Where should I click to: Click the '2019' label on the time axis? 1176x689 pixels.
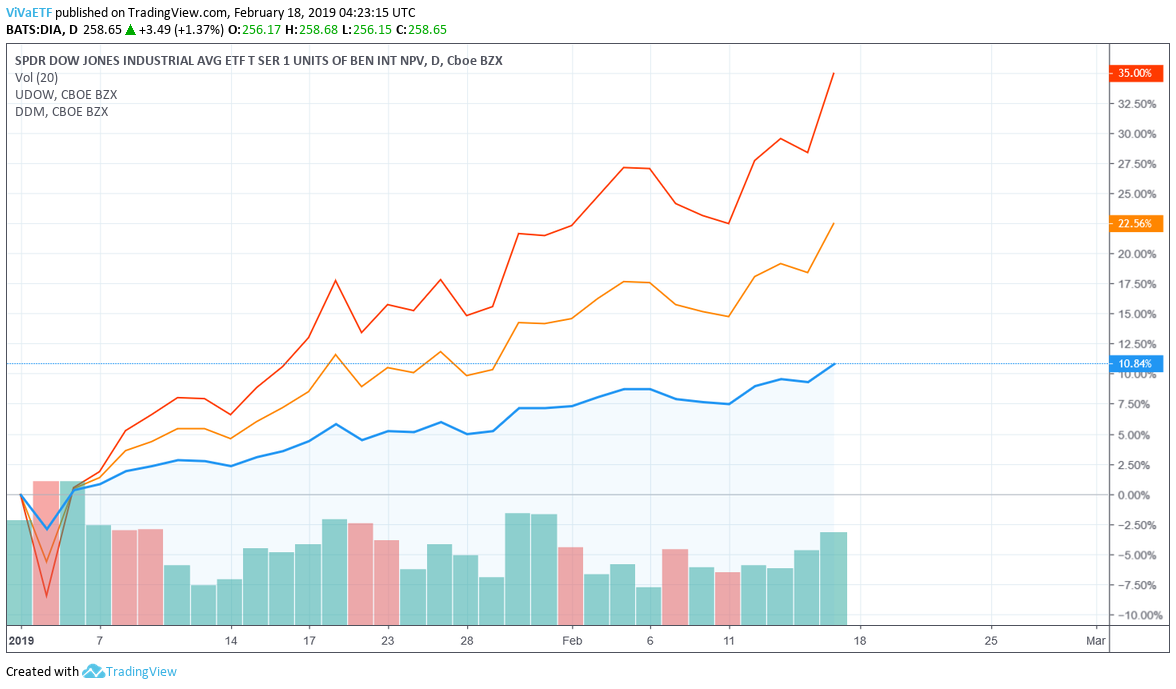[21, 640]
